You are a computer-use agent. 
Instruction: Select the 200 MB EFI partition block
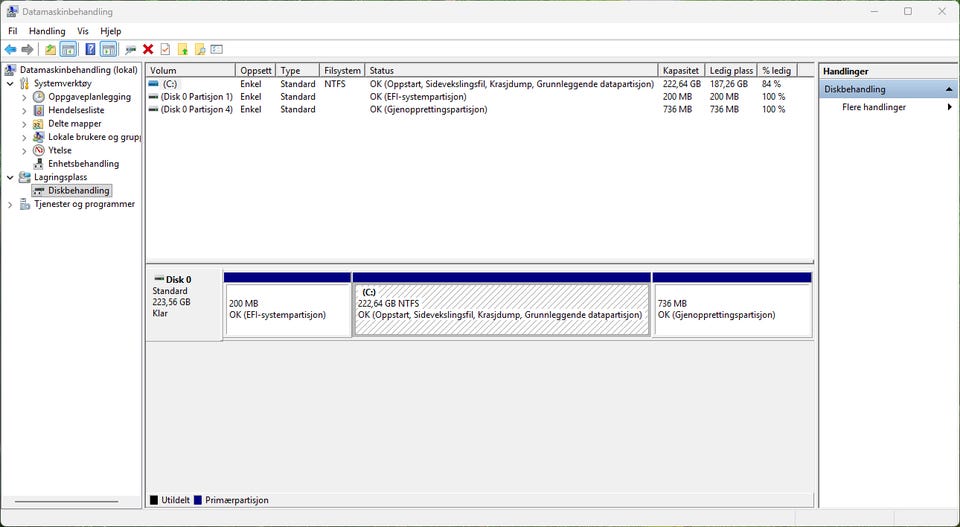tap(287, 305)
